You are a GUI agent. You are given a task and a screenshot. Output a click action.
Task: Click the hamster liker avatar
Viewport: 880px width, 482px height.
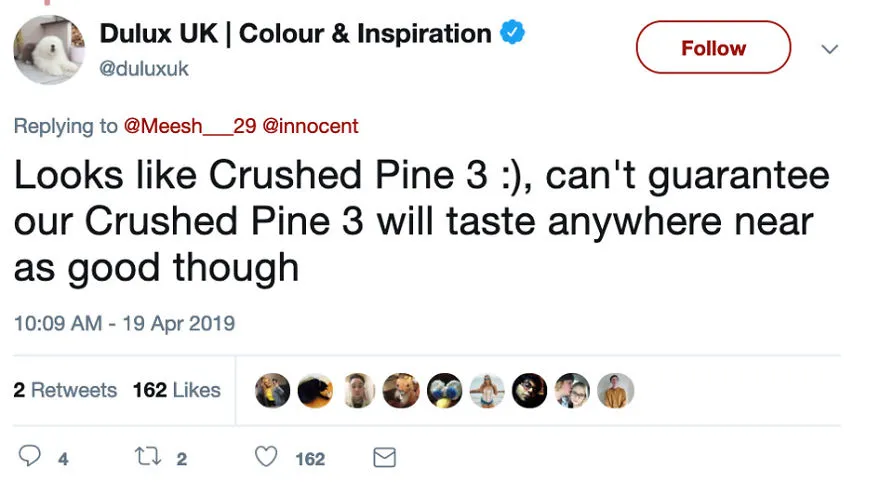click(x=401, y=391)
